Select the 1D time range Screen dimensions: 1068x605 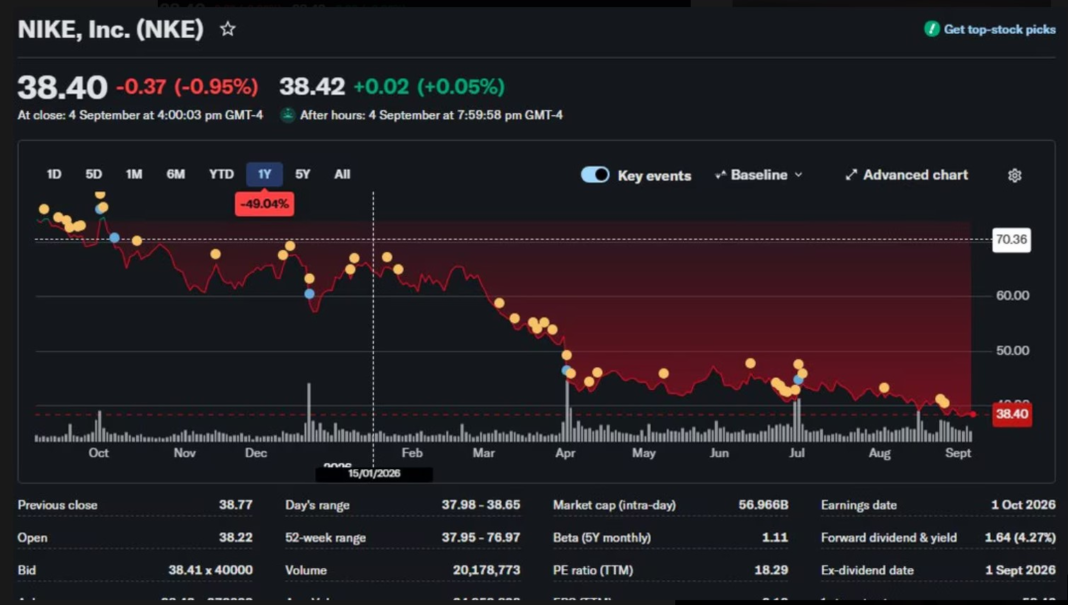point(54,174)
